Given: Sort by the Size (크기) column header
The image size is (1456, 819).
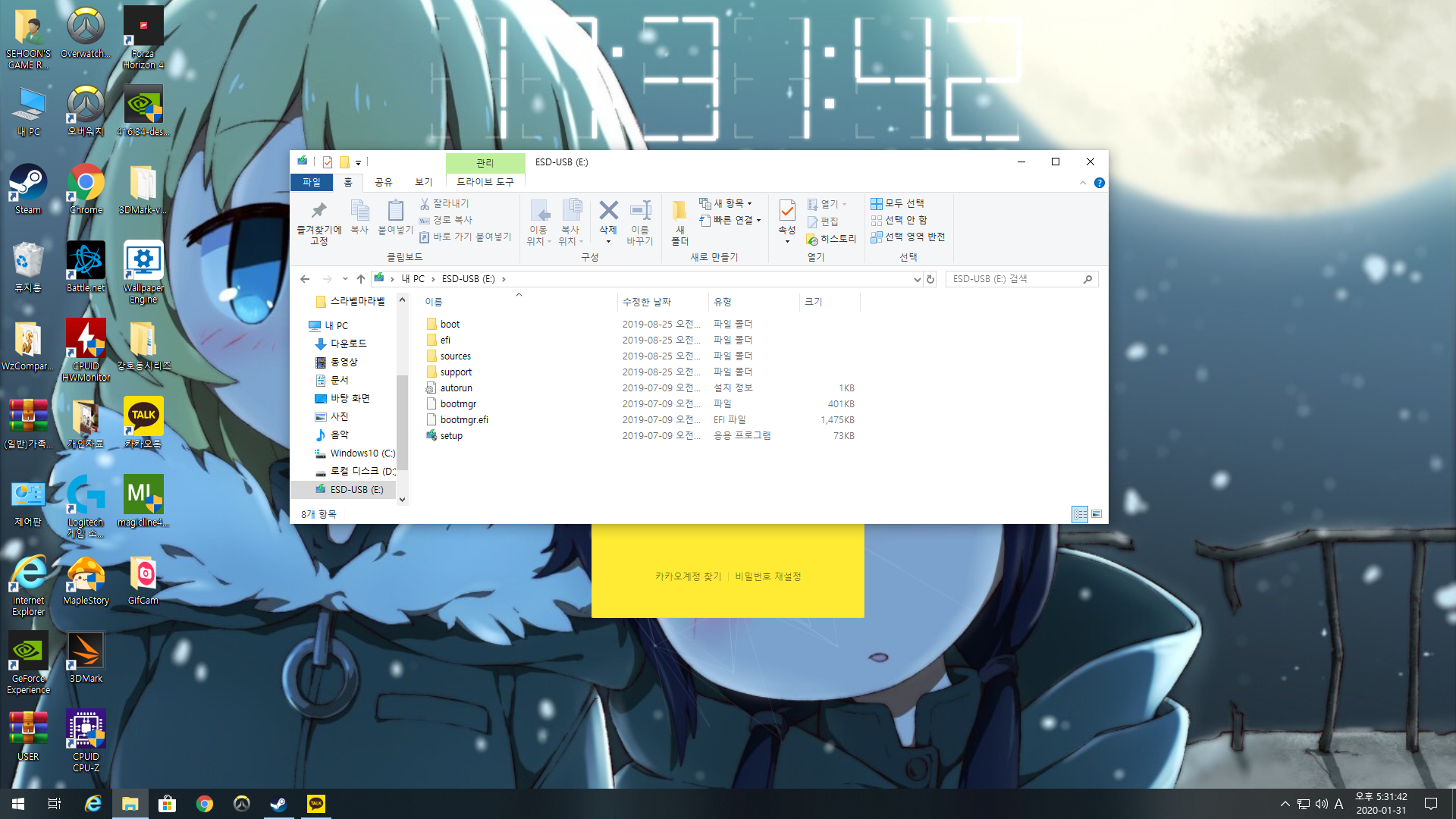Looking at the screenshot, I should coord(830,302).
